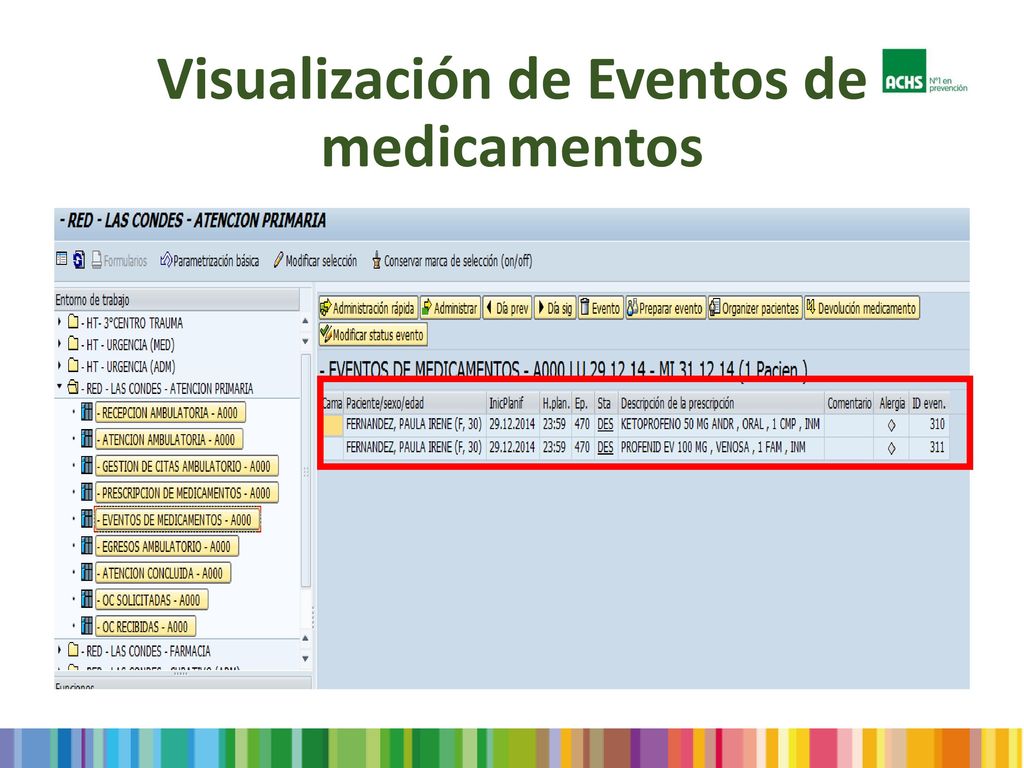Viewport: 1024px width, 768px height.
Task: Click the Organizer pacientes button
Action: tap(754, 308)
